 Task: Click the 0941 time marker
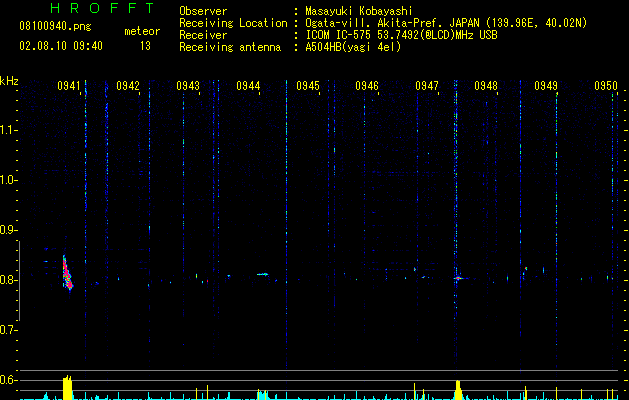tap(69, 86)
